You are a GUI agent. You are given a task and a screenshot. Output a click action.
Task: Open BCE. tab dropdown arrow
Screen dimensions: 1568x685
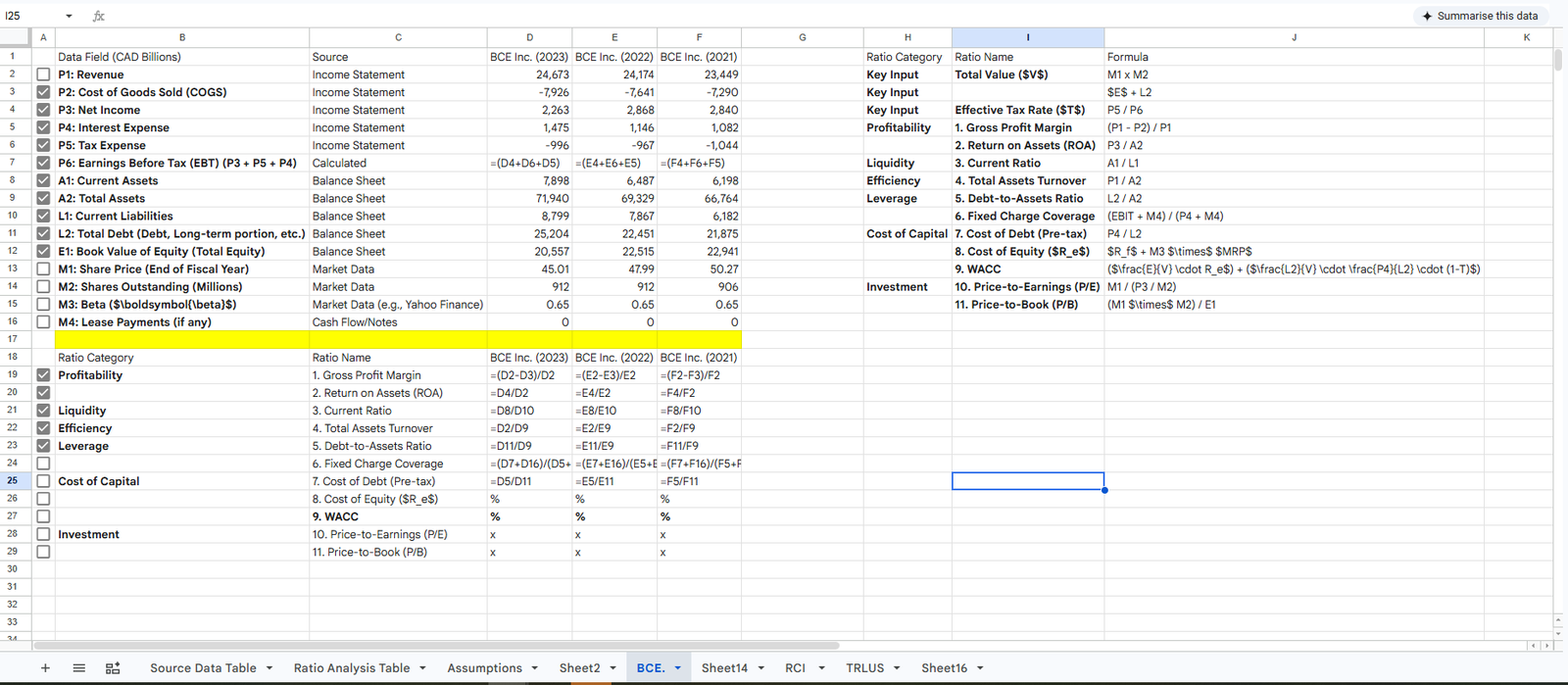(677, 668)
